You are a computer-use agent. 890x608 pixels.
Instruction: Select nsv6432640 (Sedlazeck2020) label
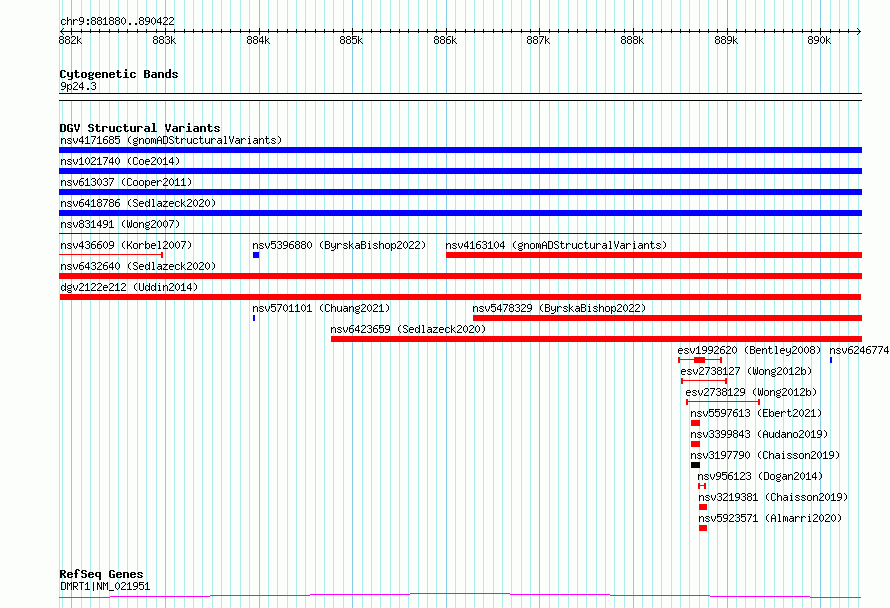(x=138, y=266)
